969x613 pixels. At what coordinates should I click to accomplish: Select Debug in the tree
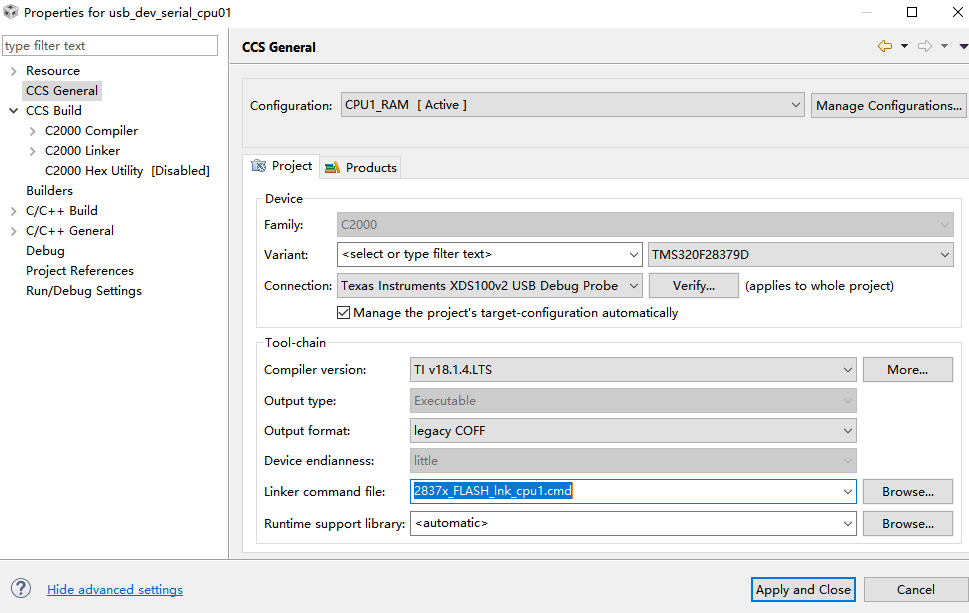45,251
